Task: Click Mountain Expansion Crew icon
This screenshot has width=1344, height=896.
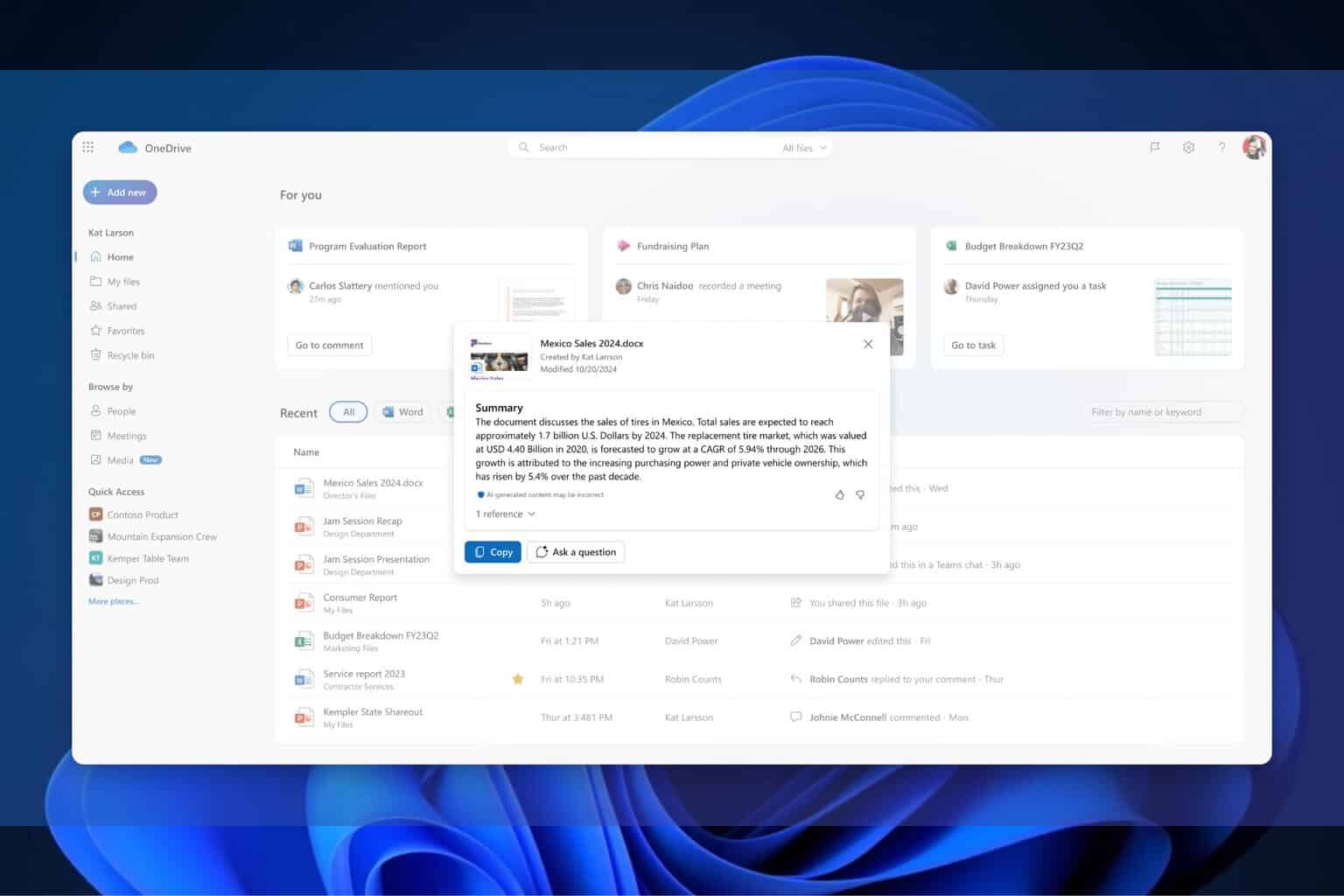Action: point(95,536)
